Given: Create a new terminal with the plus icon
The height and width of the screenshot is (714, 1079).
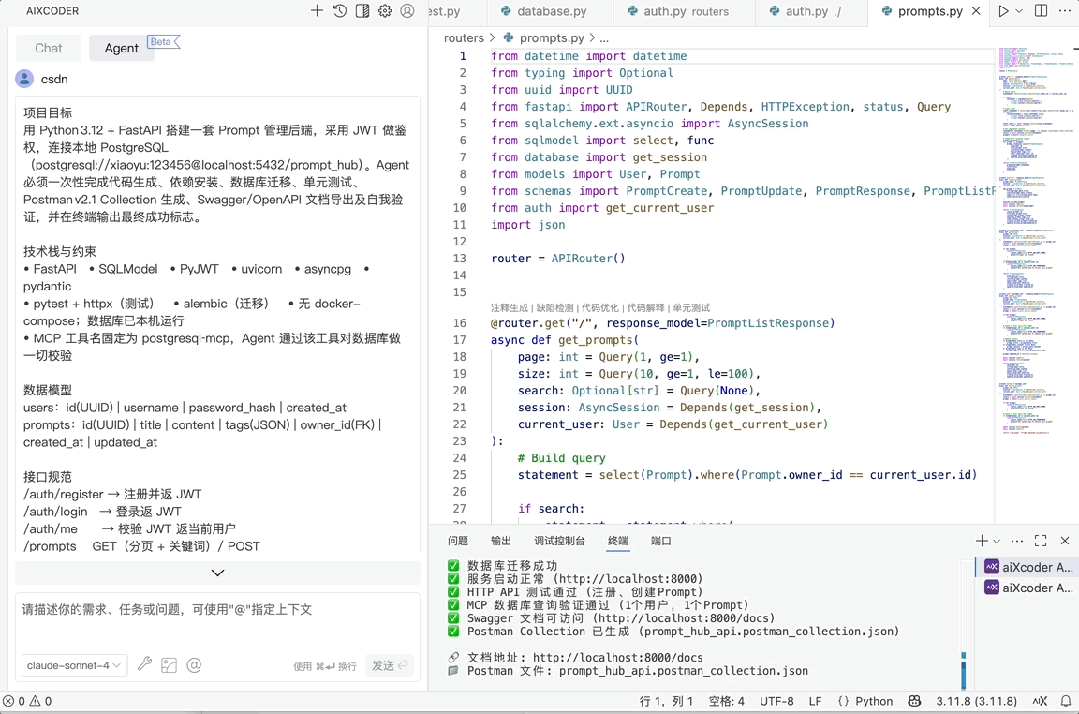Looking at the screenshot, I should (x=981, y=540).
